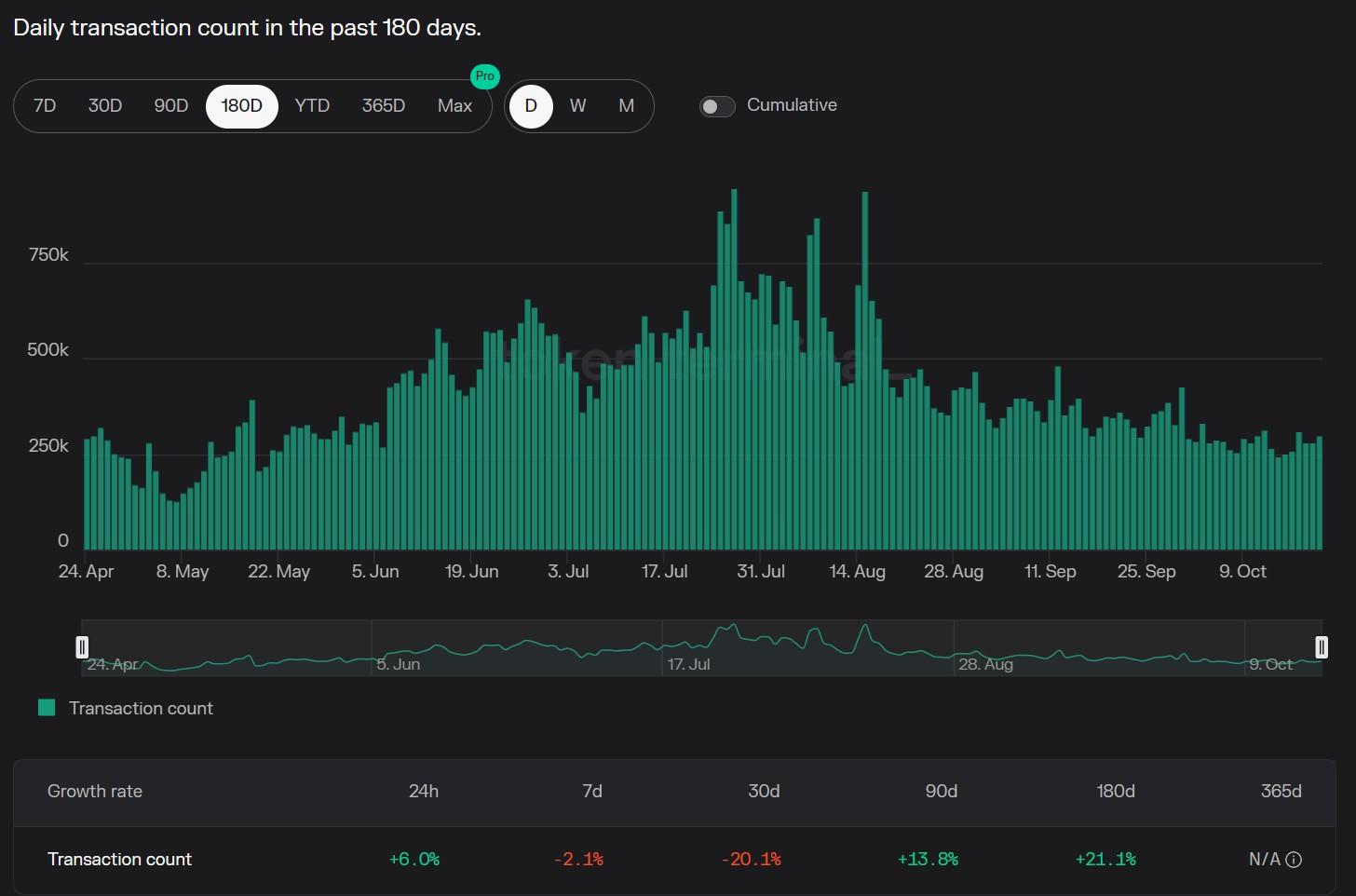1356x896 pixels.
Task: Click the 31. Jul x-axis label
Action: (761, 571)
